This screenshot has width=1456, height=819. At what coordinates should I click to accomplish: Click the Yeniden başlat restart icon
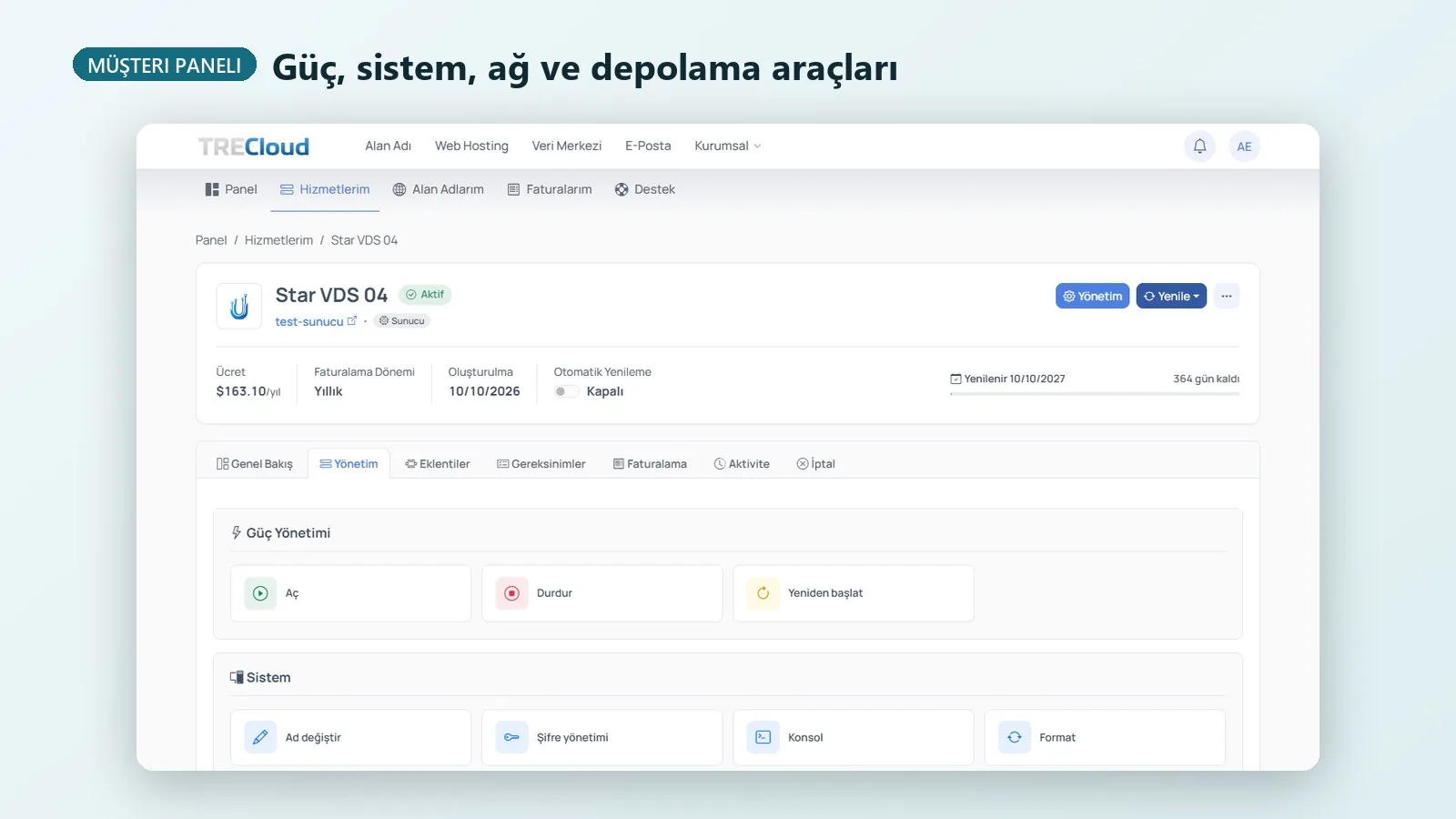coord(763,593)
